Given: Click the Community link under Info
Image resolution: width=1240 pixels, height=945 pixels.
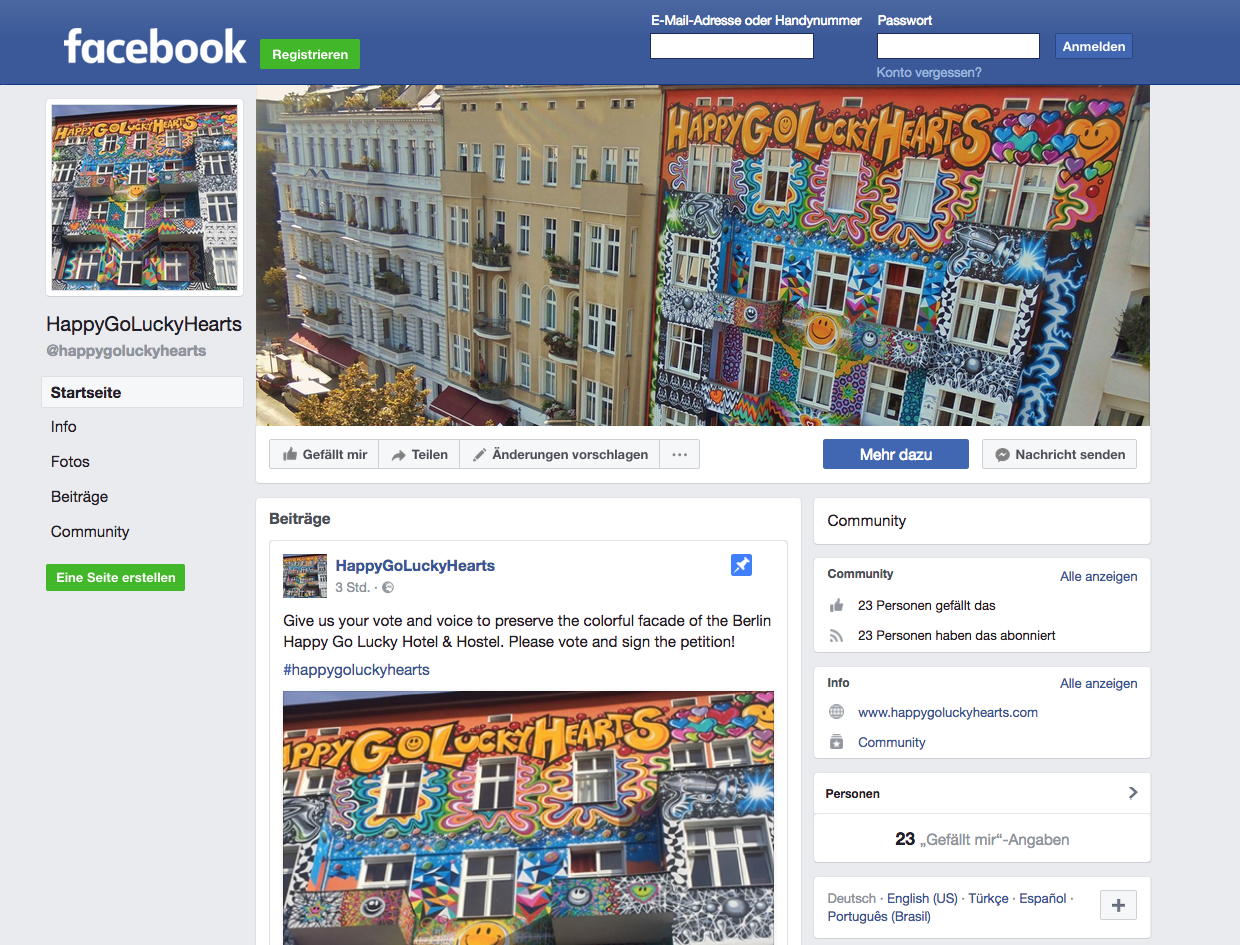Looking at the screenshot, I should [x=892, y=743].
